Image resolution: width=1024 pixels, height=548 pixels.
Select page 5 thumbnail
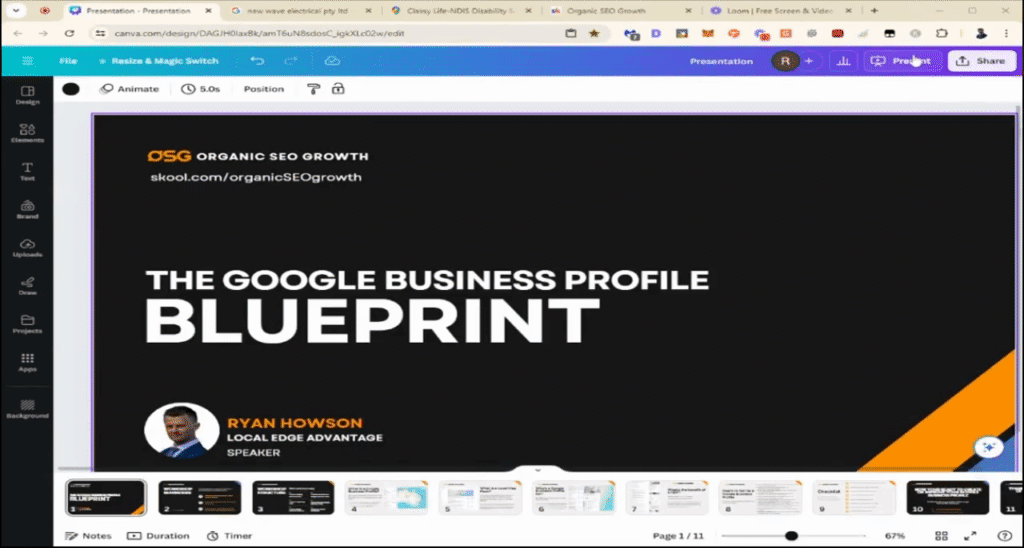click(x=480, y=498)
